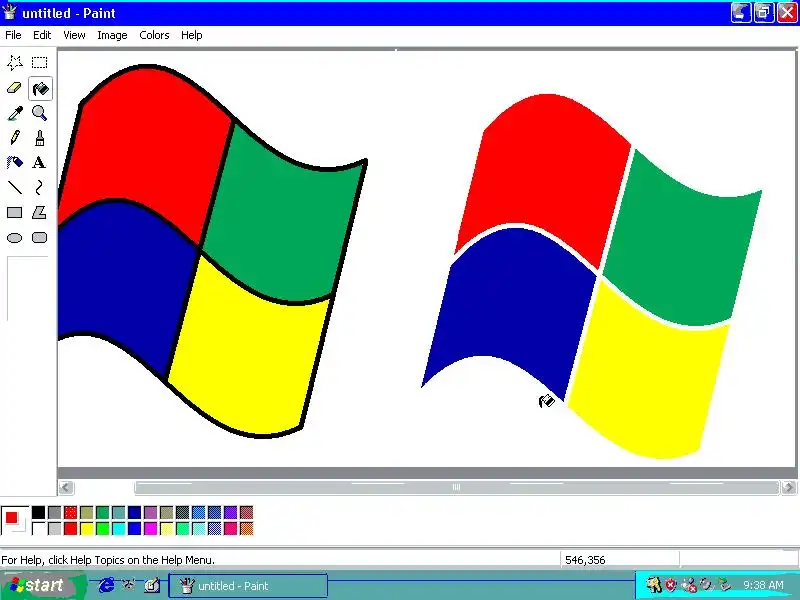This screenshot has width=800, height=600.
Task: Click the untitled - Paint taskbar button
Action: (x=248, y=586)
